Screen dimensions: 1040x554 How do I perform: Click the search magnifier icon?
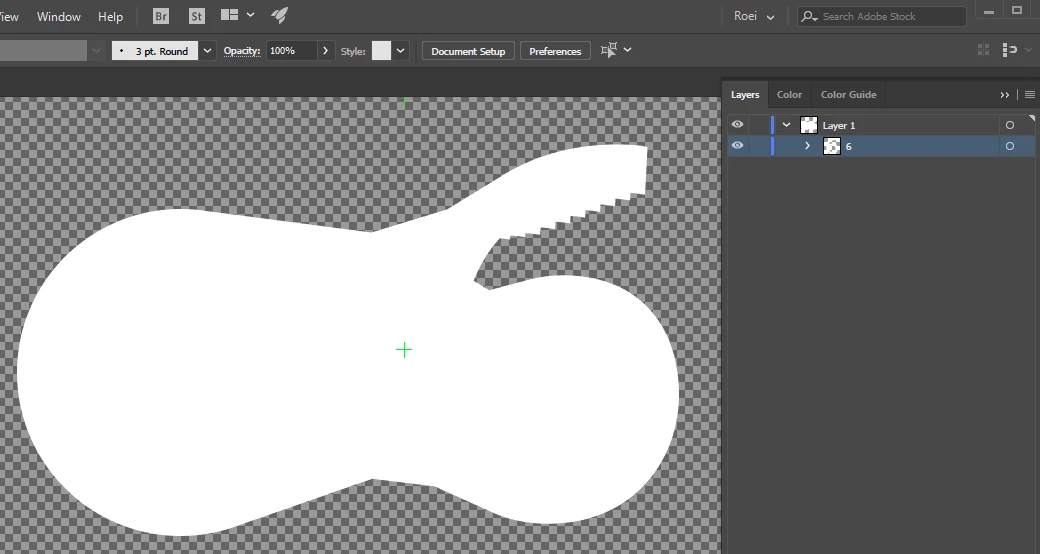(809, 16)
